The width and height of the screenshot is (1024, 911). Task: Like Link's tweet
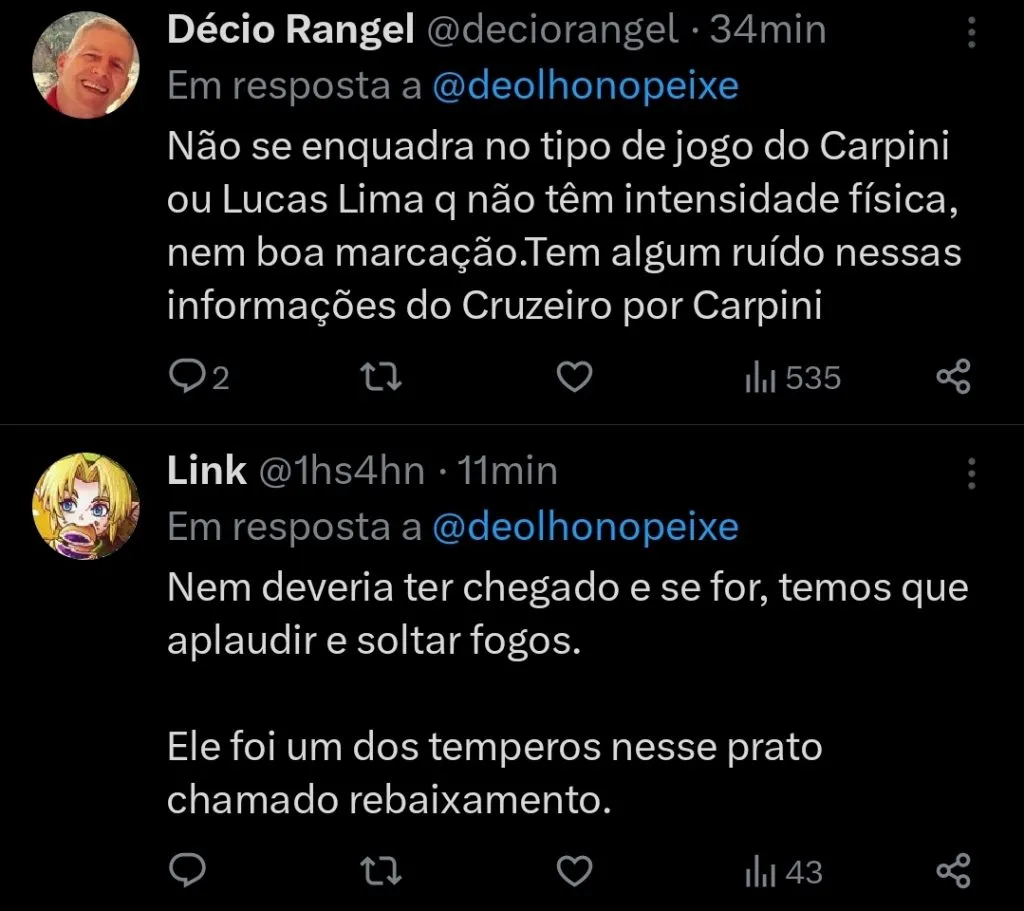click(573, 871)
